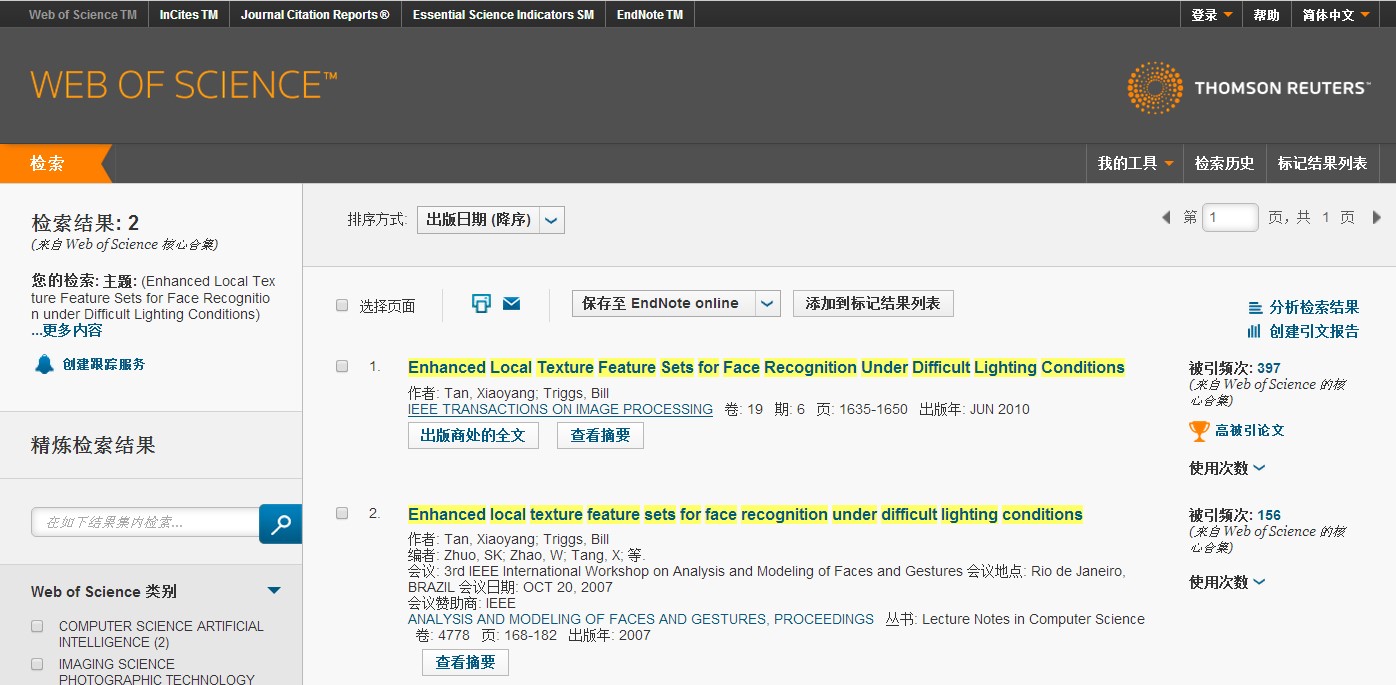Click 出版商处的全文 button
The image size is (1396, 685).
[x=473, y=436]
